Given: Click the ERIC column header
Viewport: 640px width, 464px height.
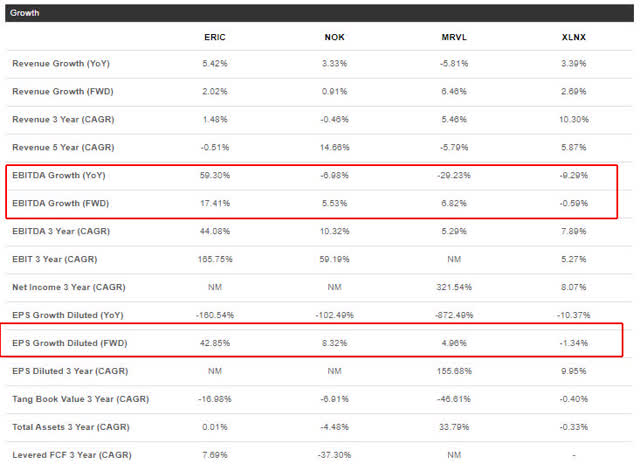Looking at the screenshot, I should pyautogui.click(x=215, y=37).
